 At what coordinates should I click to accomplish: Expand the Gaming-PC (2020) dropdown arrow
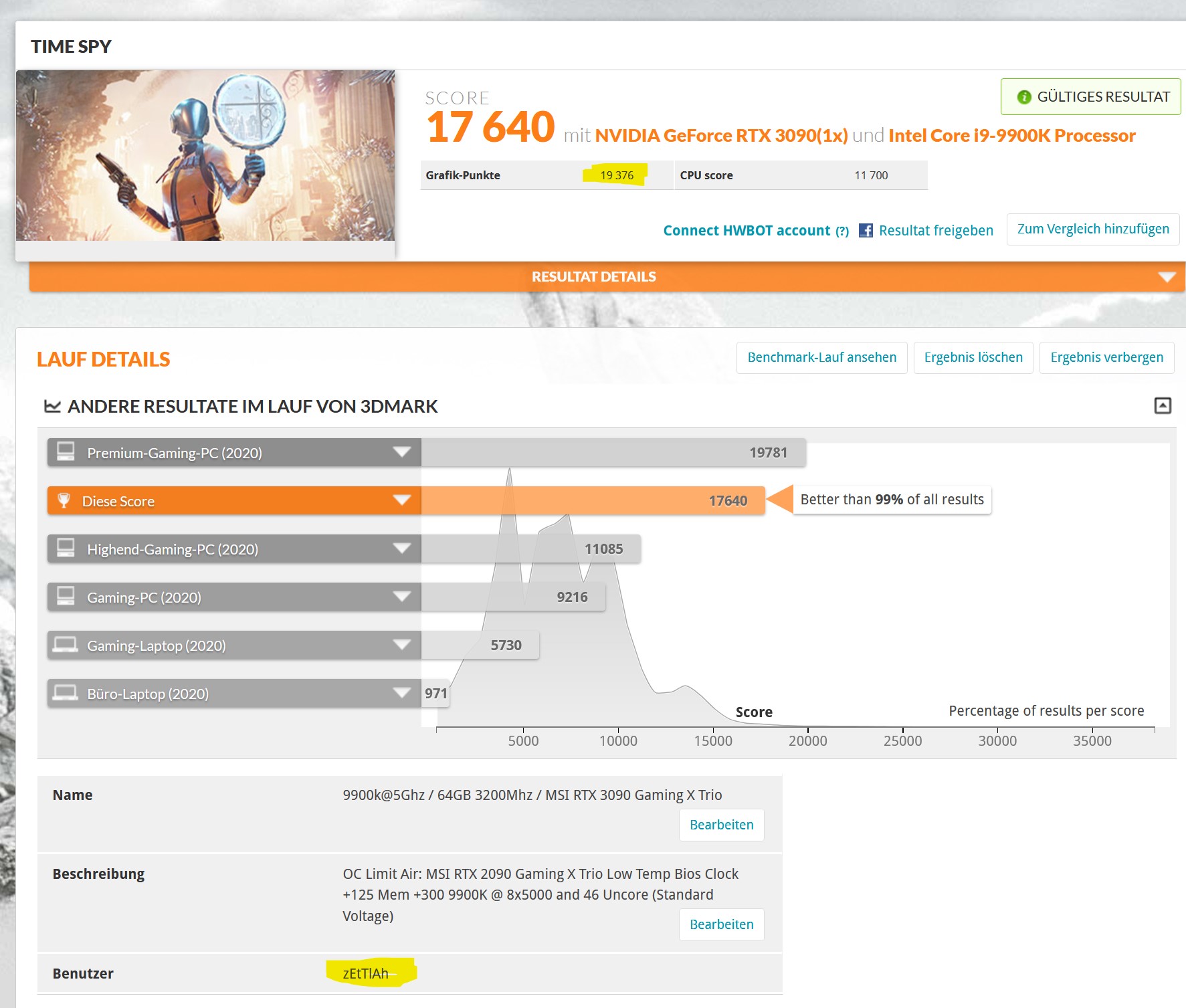(x=401, y=597)
